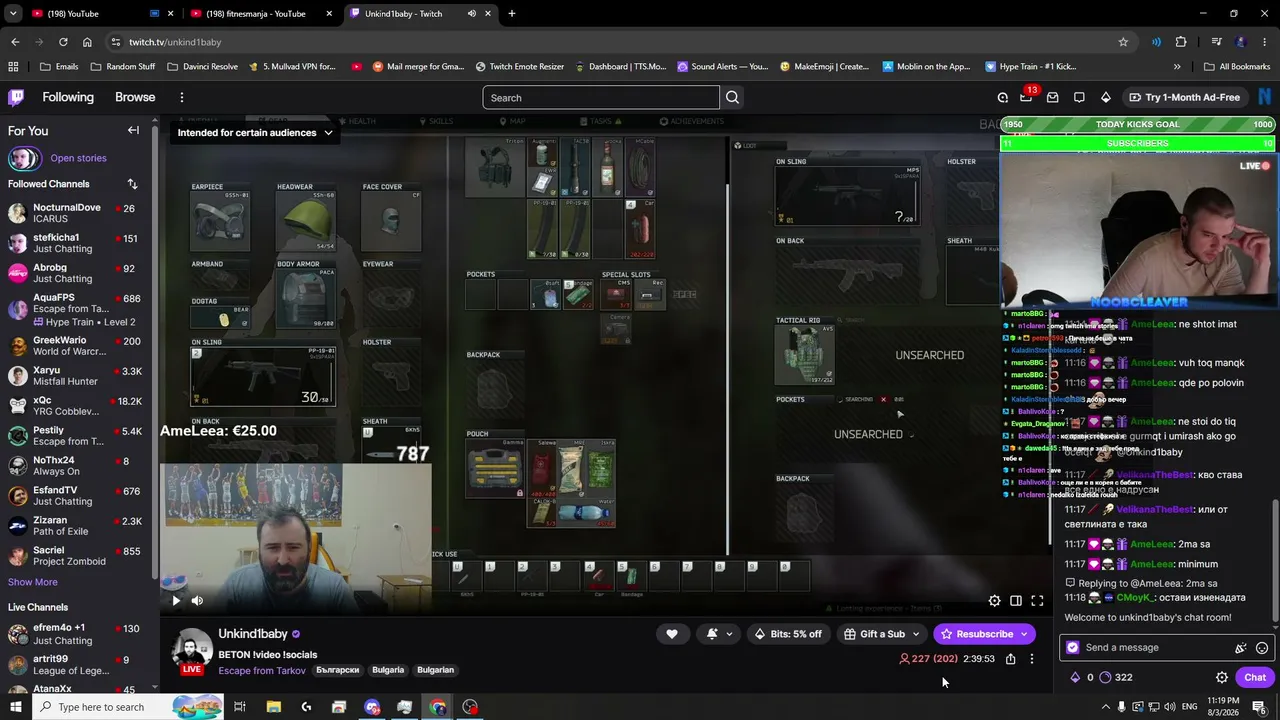Open Chrome extensions puzzle icon
Image resolution: width=1280 pixels, height=720 pixels.
point(1181,42)
